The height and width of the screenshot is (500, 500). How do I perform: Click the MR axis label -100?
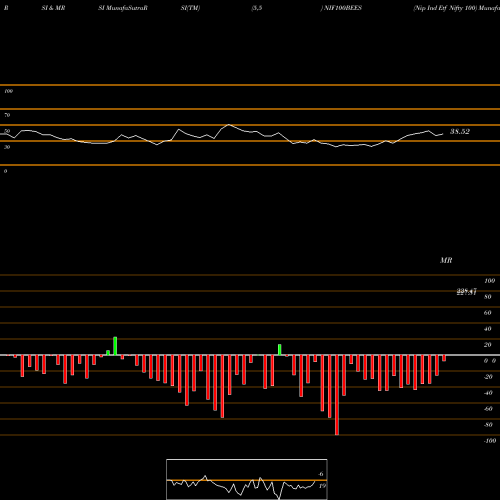(x=490, y=441)
